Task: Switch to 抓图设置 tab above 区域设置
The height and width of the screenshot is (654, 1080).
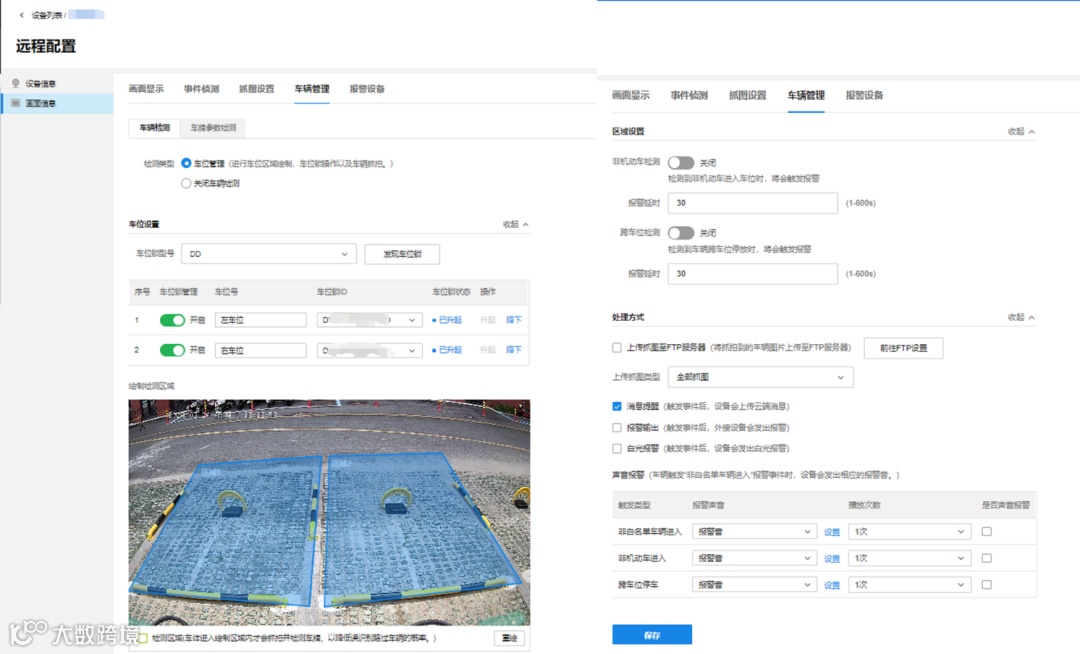Action: tap(747, 95)
